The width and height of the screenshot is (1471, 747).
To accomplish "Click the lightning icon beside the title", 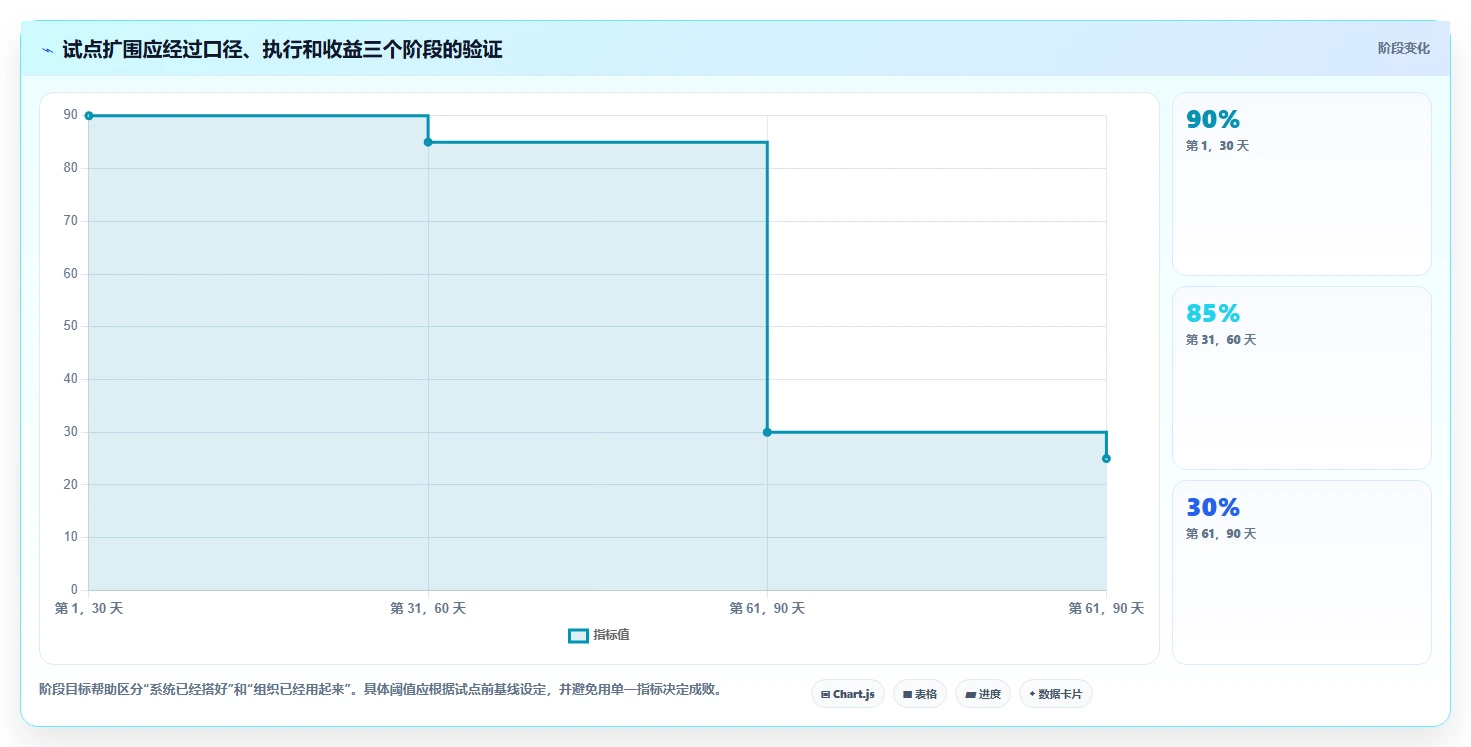I will [x=47, y=50].
